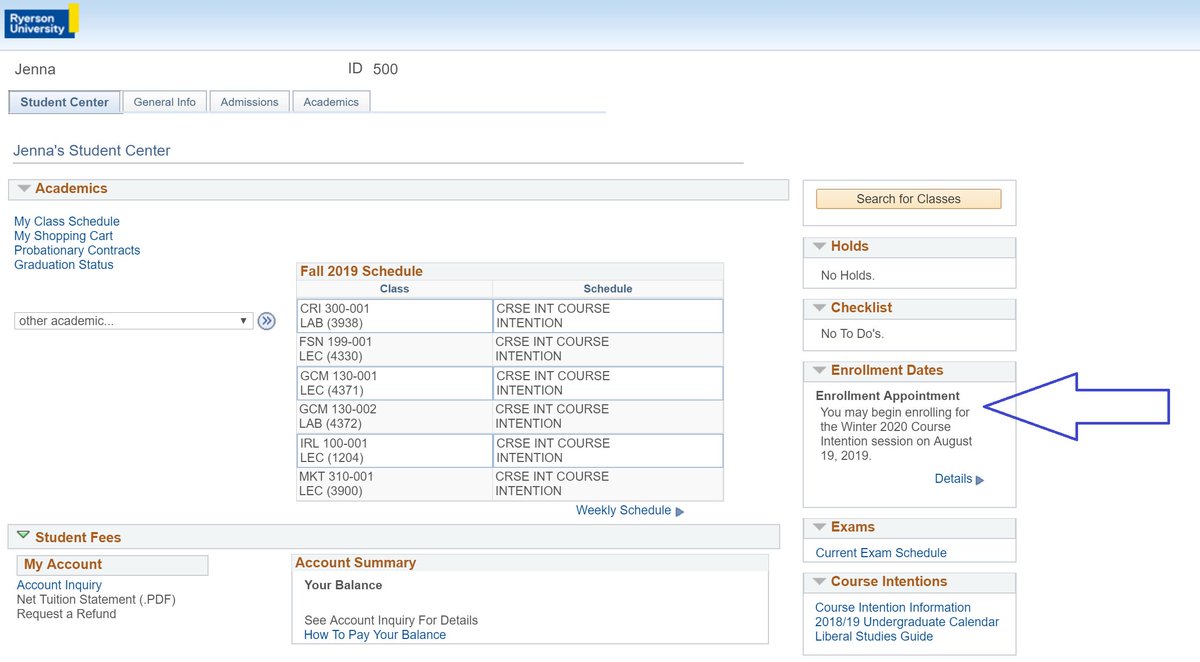The image size is (1200, 662).
Task: Click the Enrollment Appointment heading
Action: pyautogui.click(x=888, y=396)
